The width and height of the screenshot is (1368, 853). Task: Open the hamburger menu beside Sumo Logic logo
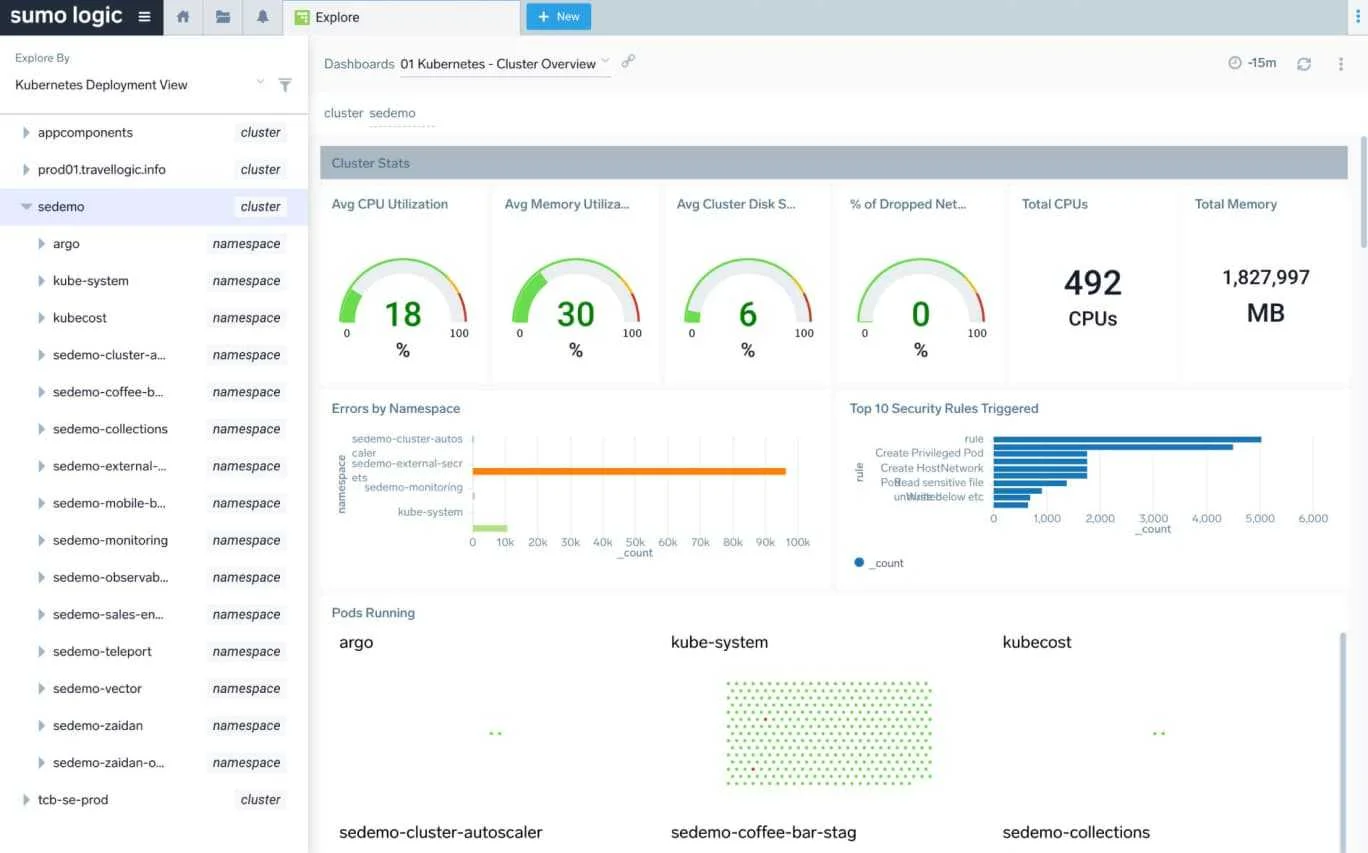pyautogui.click(x=145, y=17)
